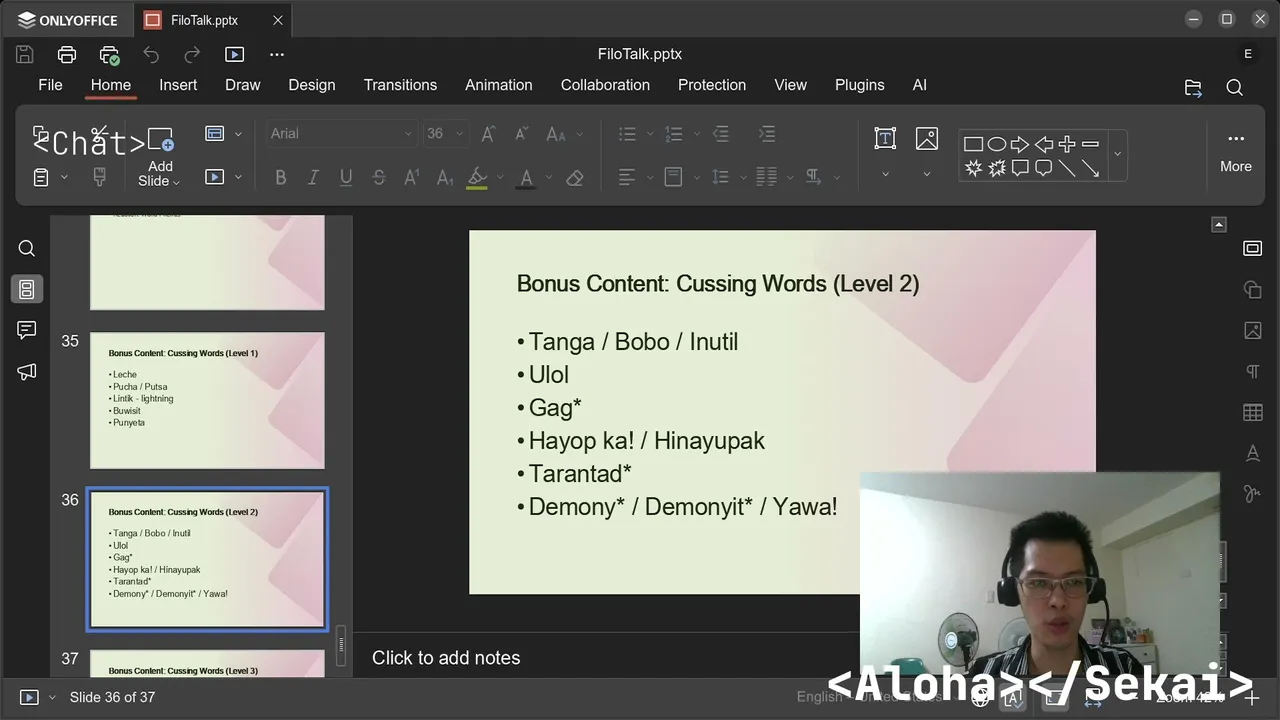This screenshot has height=720, width=1280.
Task: Insert a text box
Action: (885, 139)
